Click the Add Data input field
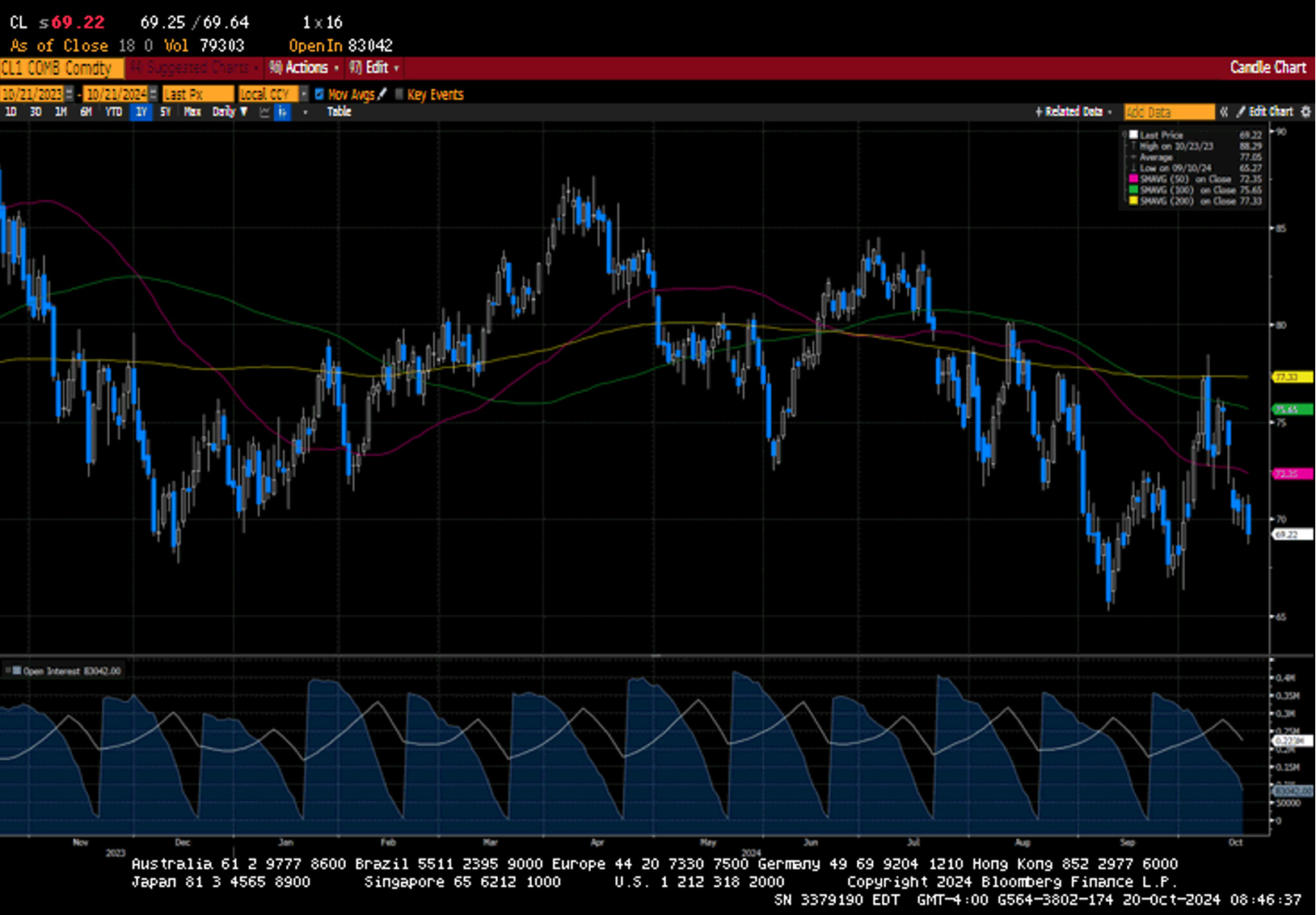The width and height of the screenshot is (1316, 915). click(x=1168, y=112)
